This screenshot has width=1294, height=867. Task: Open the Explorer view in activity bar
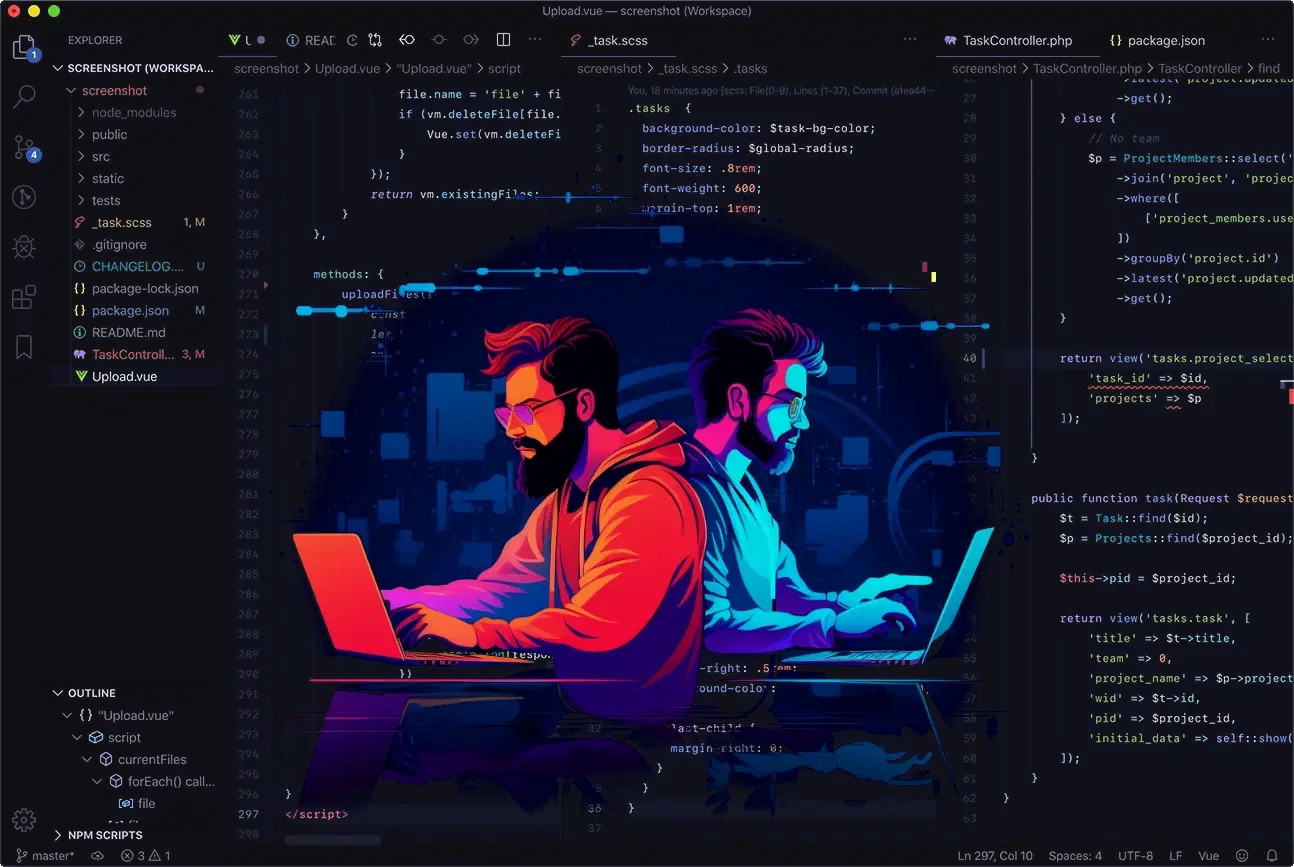(x=24, y=46)
